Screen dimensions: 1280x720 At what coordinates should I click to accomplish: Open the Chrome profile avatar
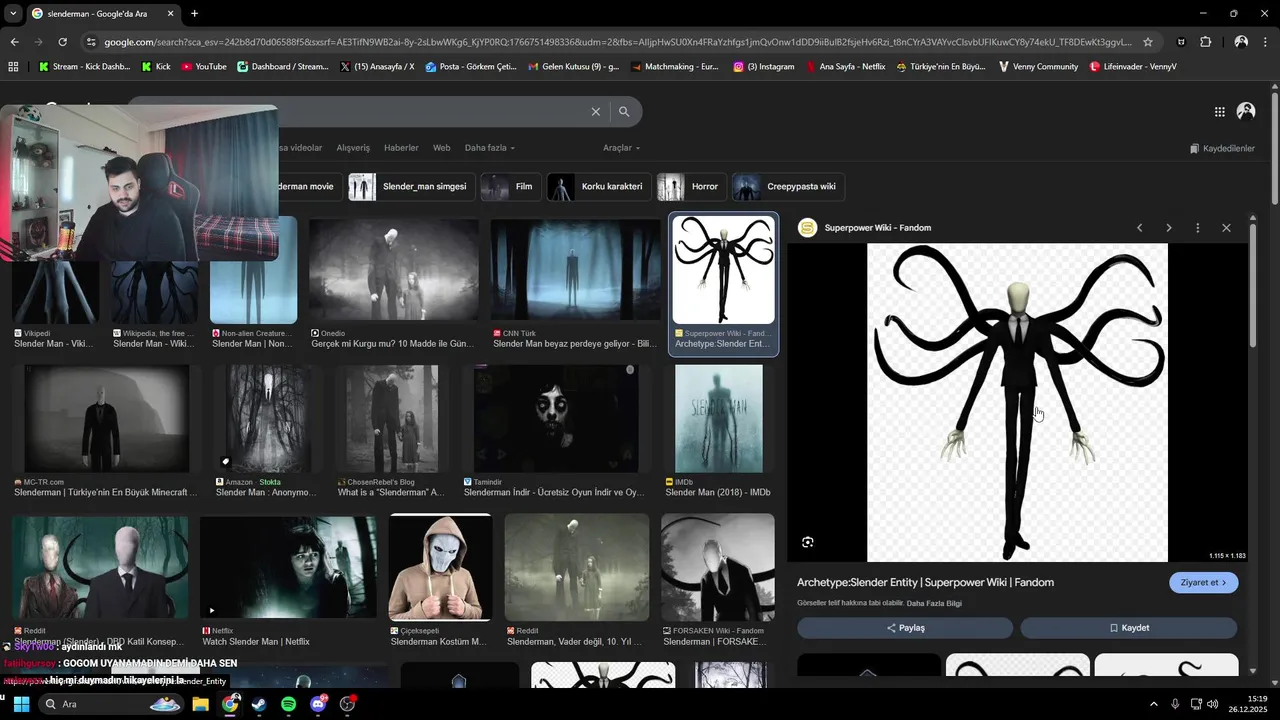pyautogui.click(x=1241, y=42)
